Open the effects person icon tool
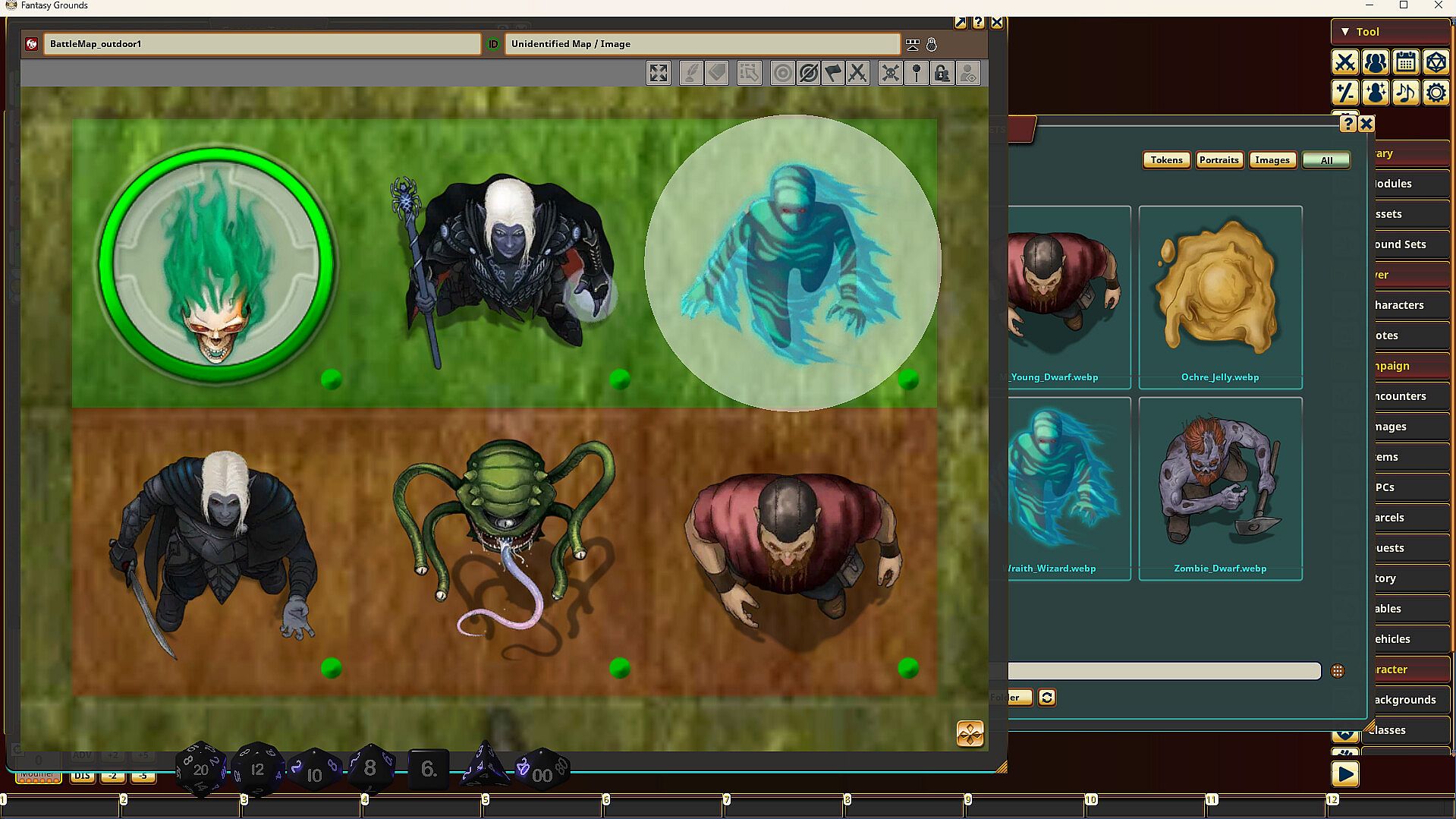The width and height of the screenshot is (1456, 819). [x=1376, y=93]
